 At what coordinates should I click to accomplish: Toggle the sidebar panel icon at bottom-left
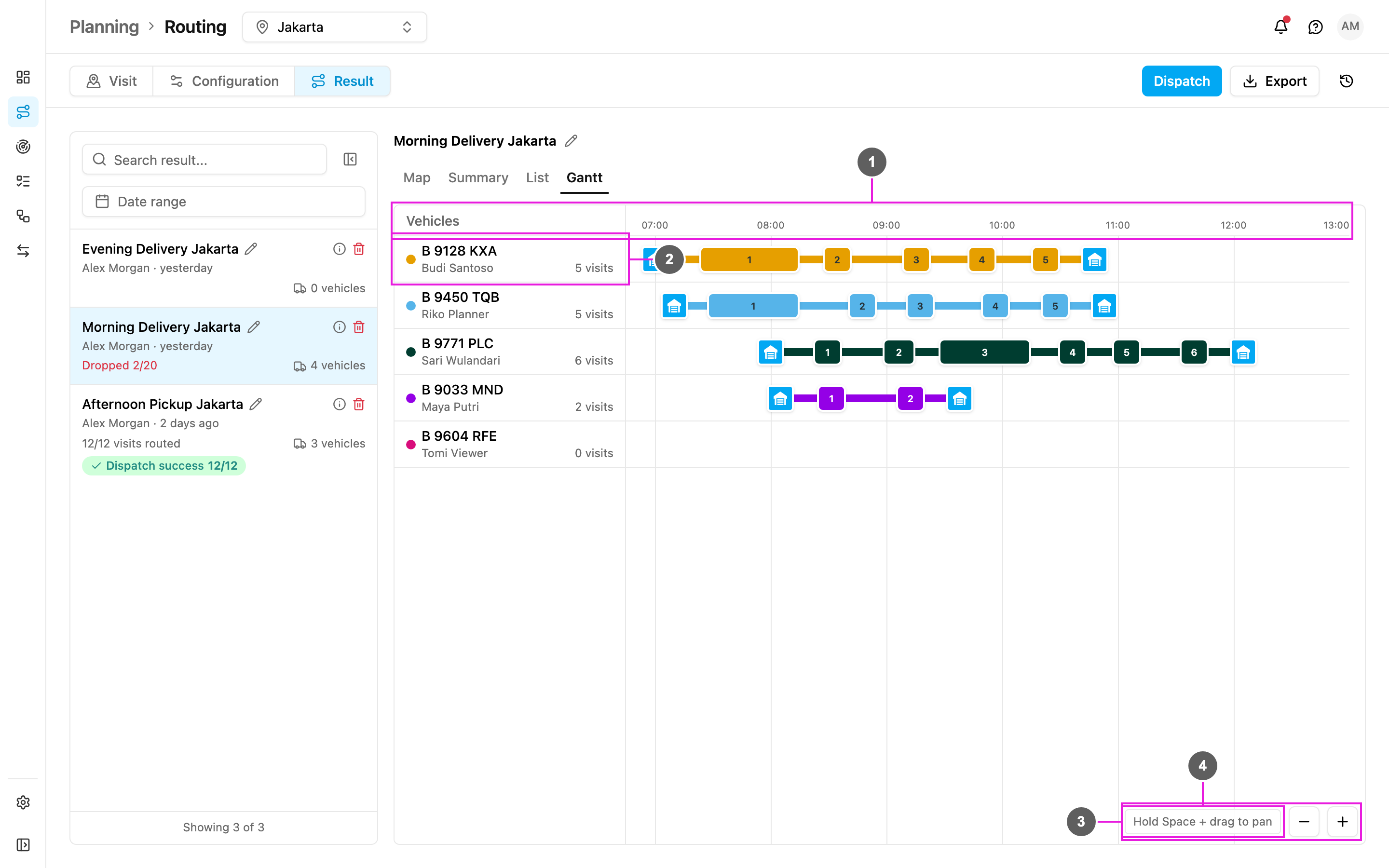pos(23,844)
